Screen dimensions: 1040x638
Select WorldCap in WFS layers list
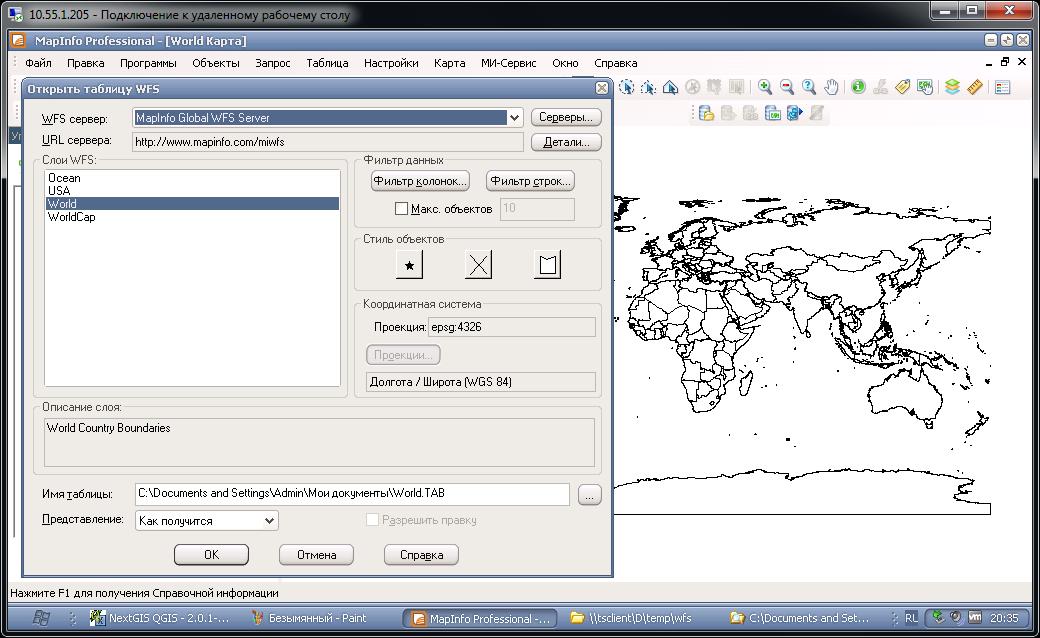(72, 217)
